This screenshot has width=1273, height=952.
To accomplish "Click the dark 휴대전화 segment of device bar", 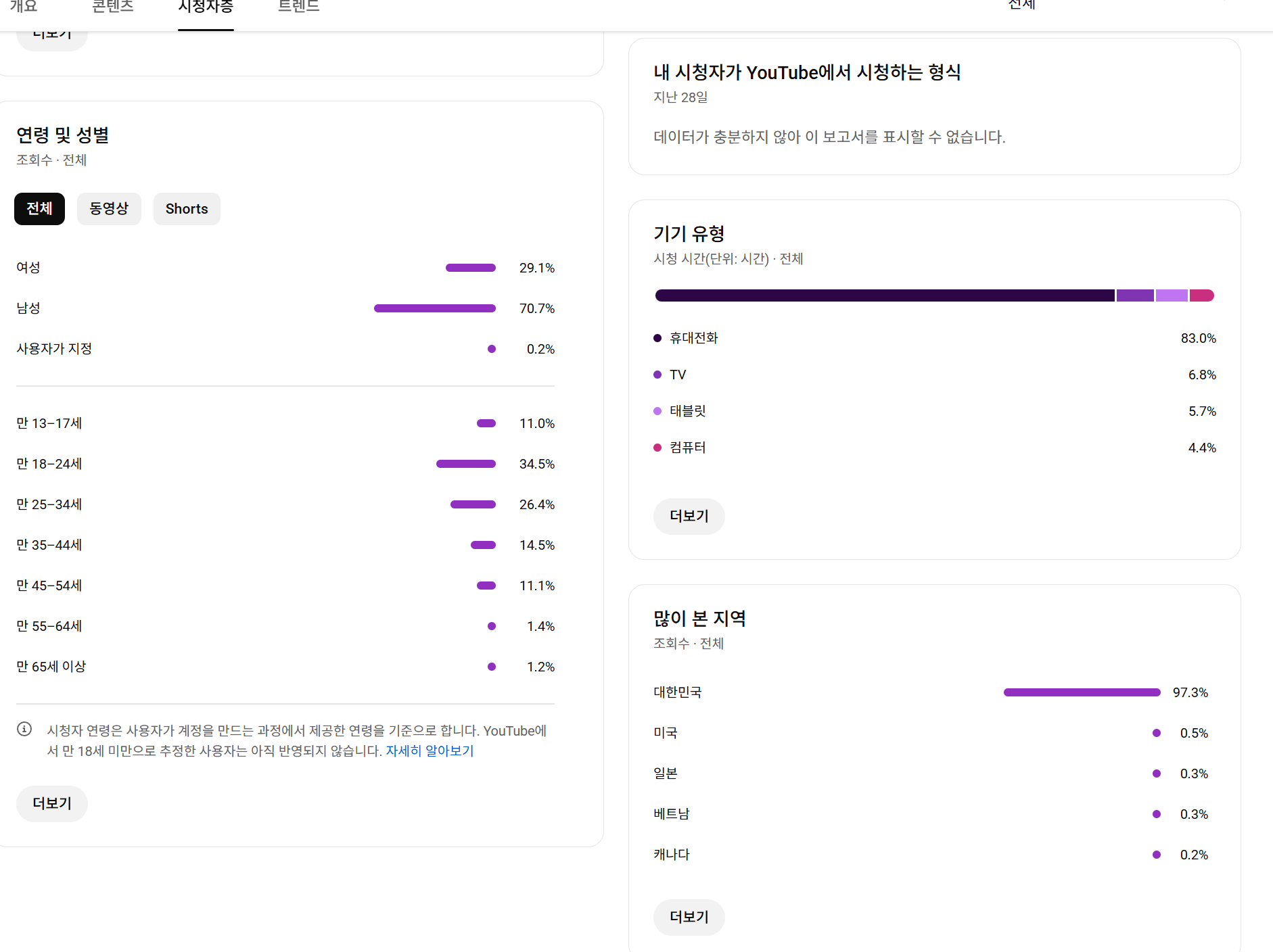I will (885, 295).
